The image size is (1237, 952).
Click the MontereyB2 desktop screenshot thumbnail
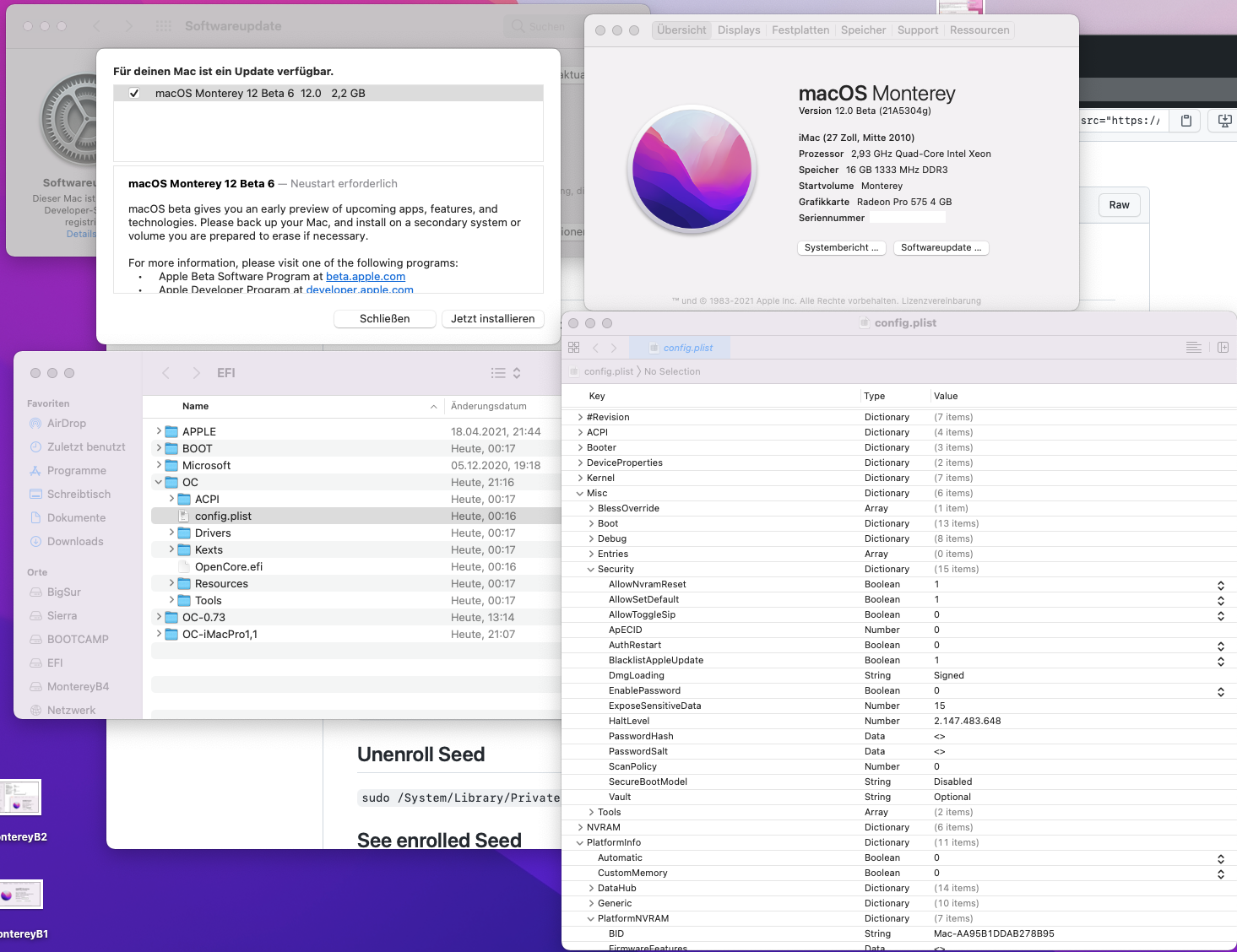pyautogui.click(x=20, y=798)
